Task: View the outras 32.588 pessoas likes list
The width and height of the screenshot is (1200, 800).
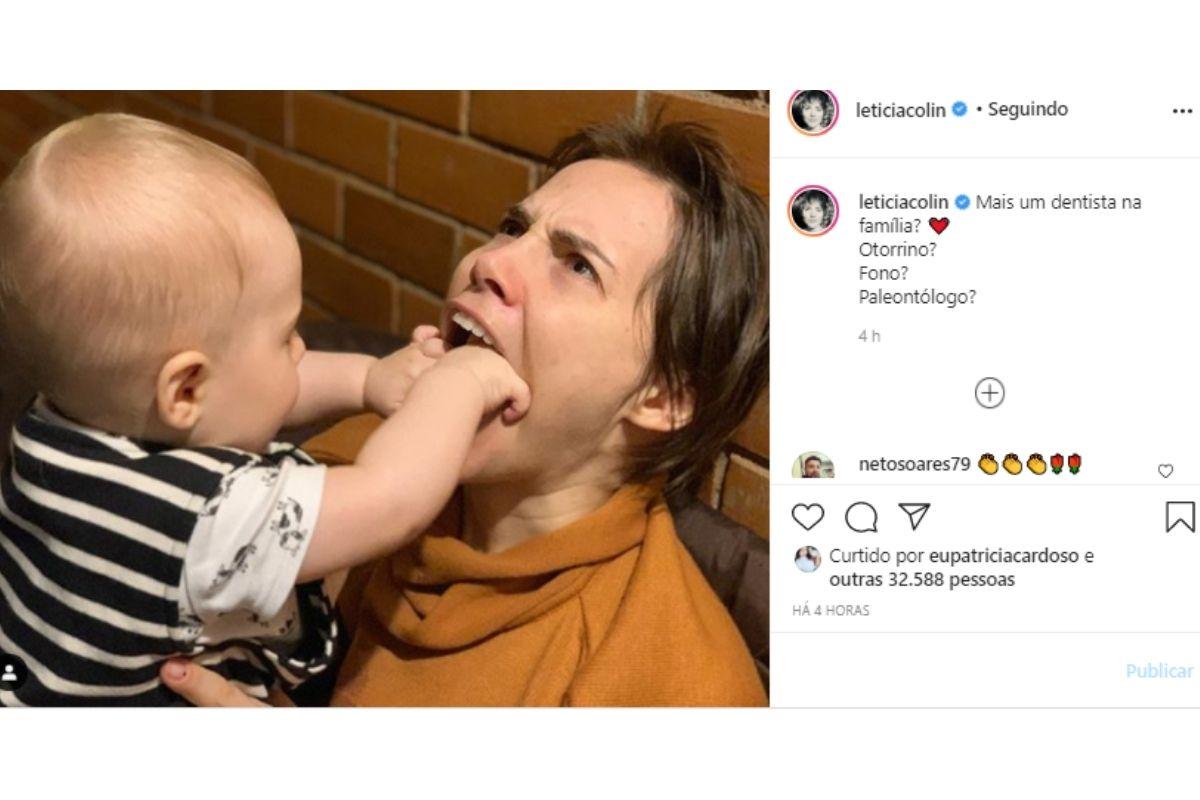Action: pos(922,580)
